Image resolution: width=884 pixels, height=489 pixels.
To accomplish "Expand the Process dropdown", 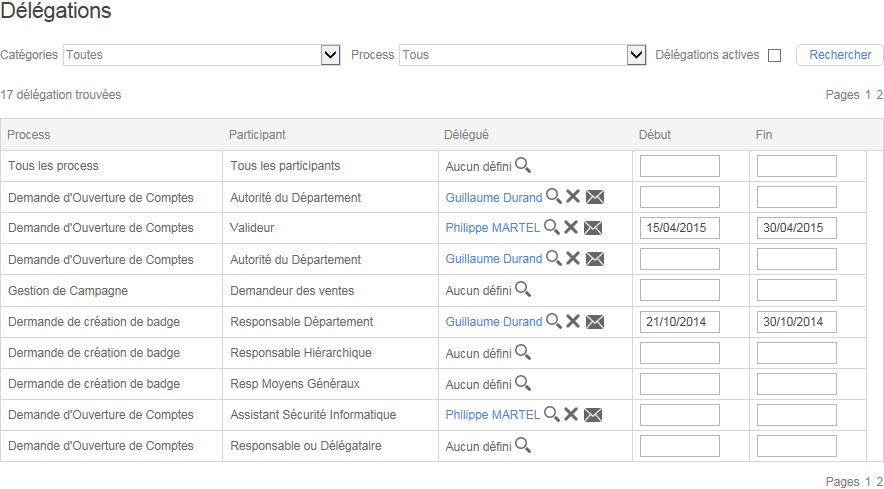I will (x=636, y=55).
